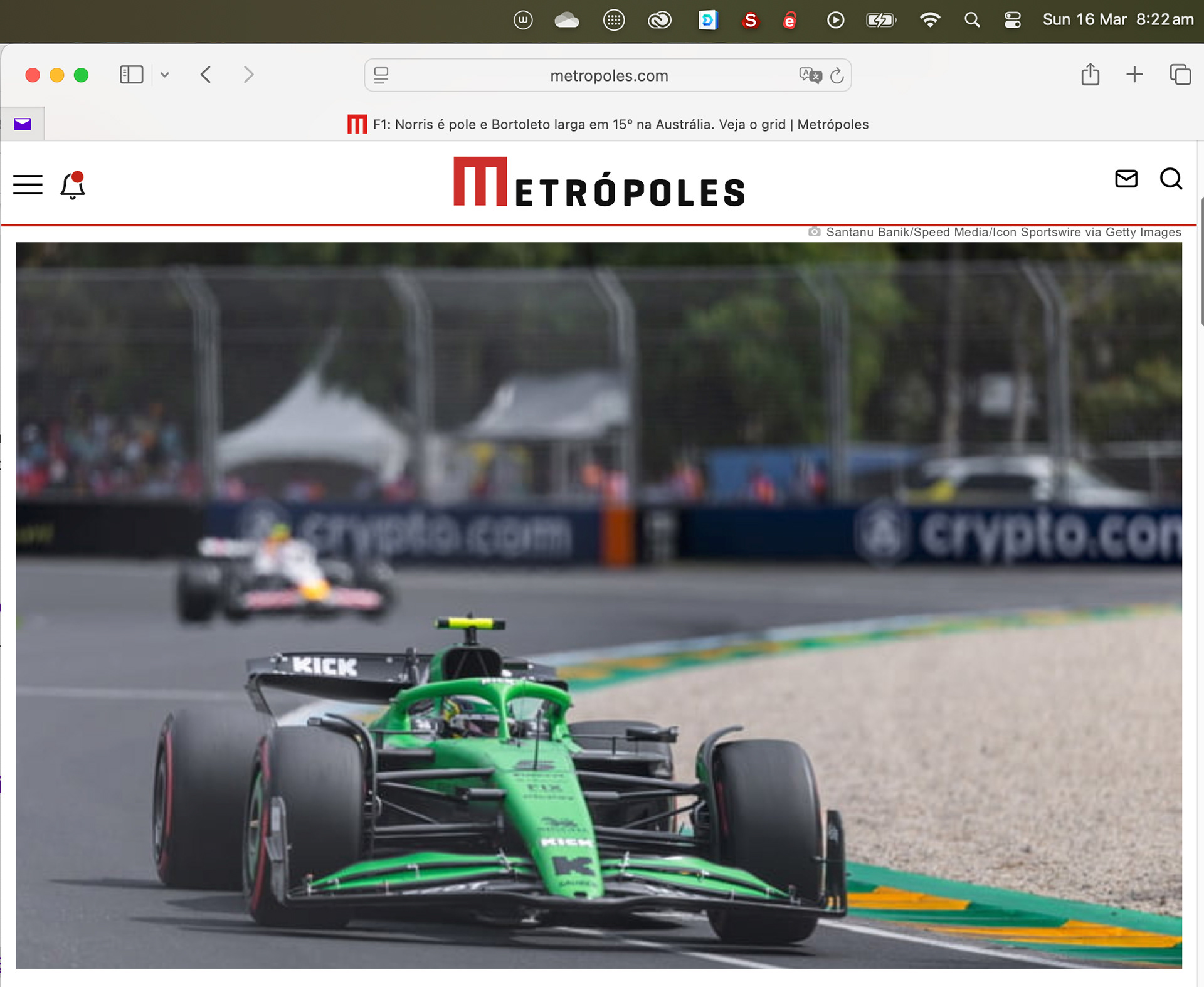Reload the page in Safari
Viewport: 1204px width, 987px height.
pyautogui.click(x=837, y=76)
